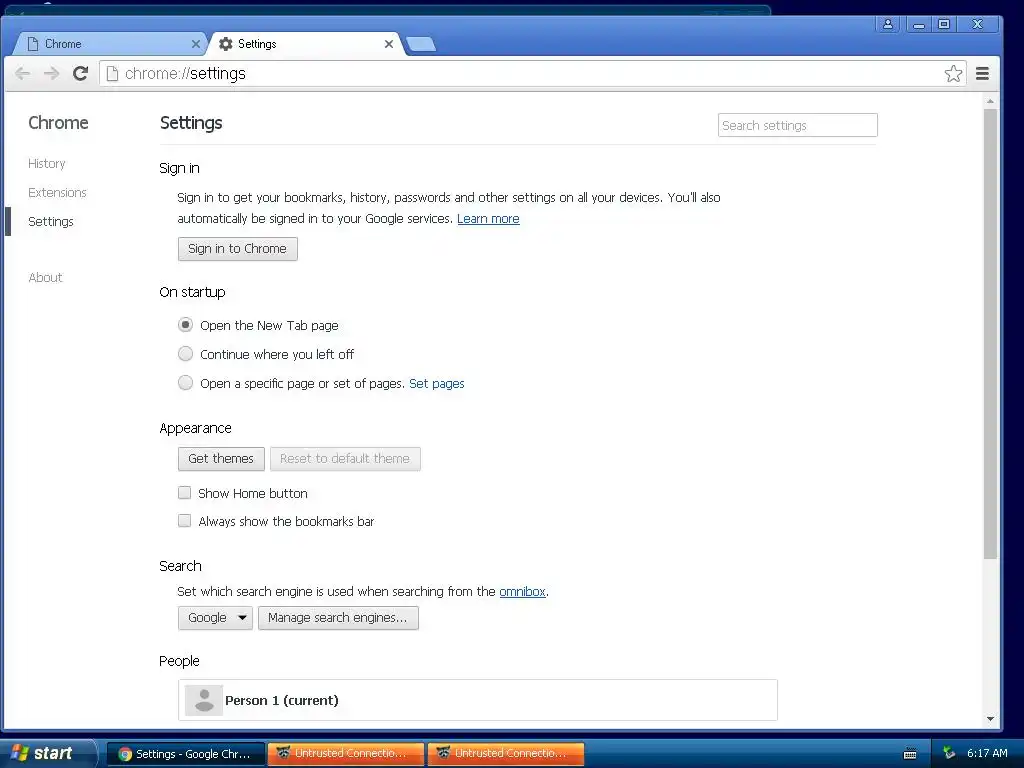The image size is (1024, 768).
Task: Open History in the sidebar
Action: 46,163
